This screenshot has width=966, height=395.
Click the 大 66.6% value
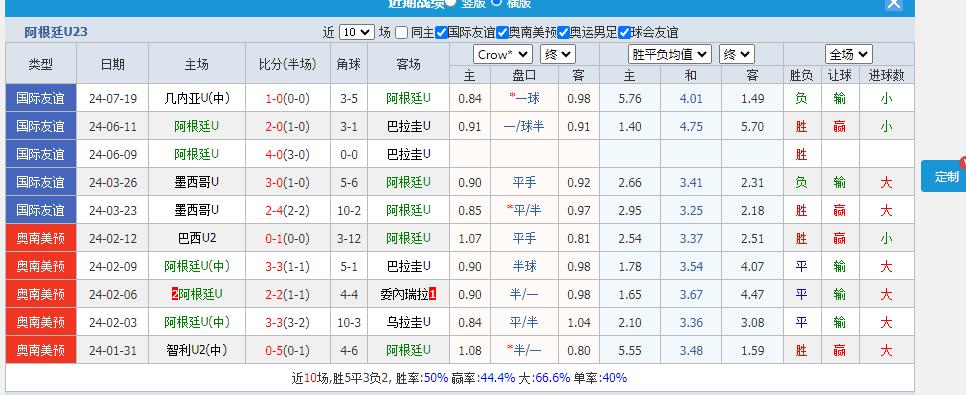click(x=553, y=378)
